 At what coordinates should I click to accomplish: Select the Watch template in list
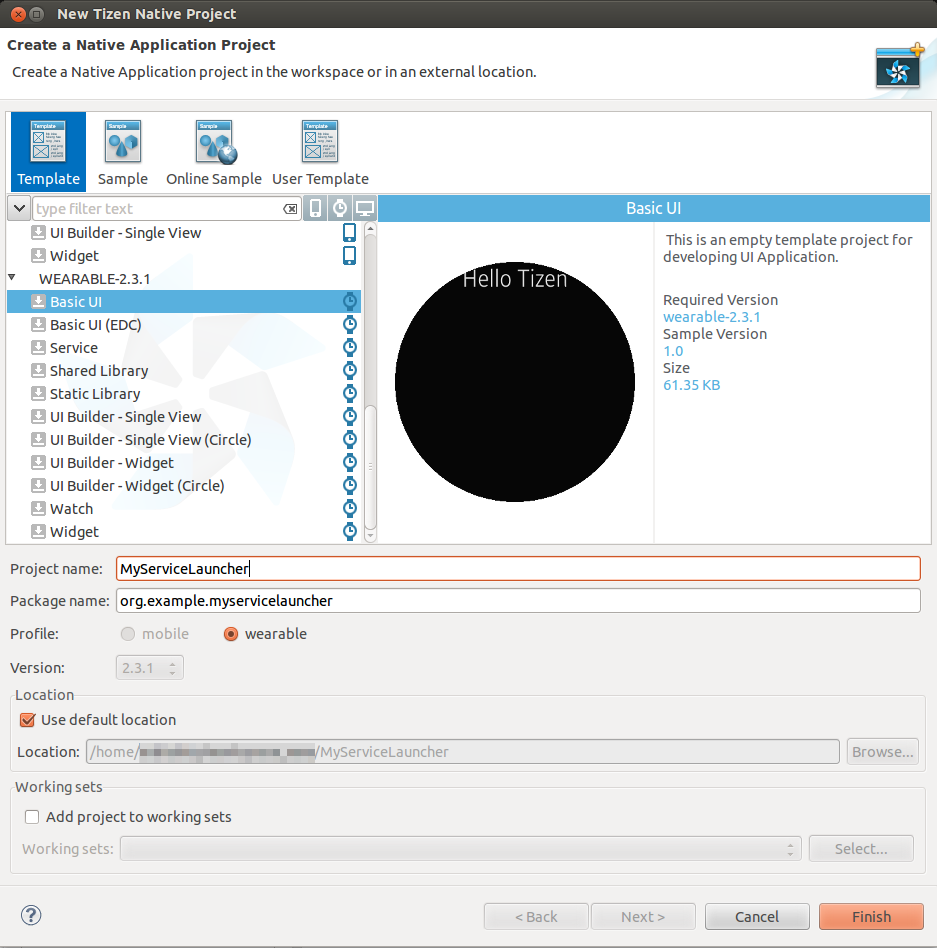[71, 509]
